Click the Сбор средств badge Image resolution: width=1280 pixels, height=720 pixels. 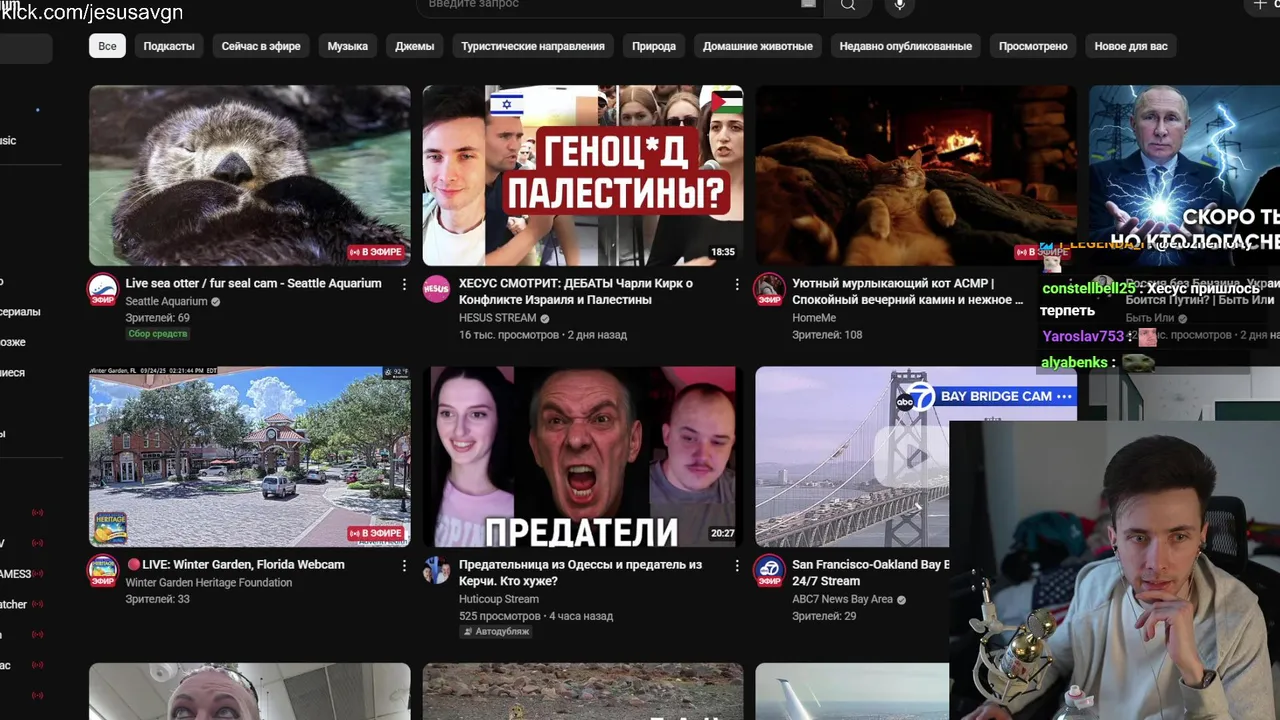click(157, 334)
